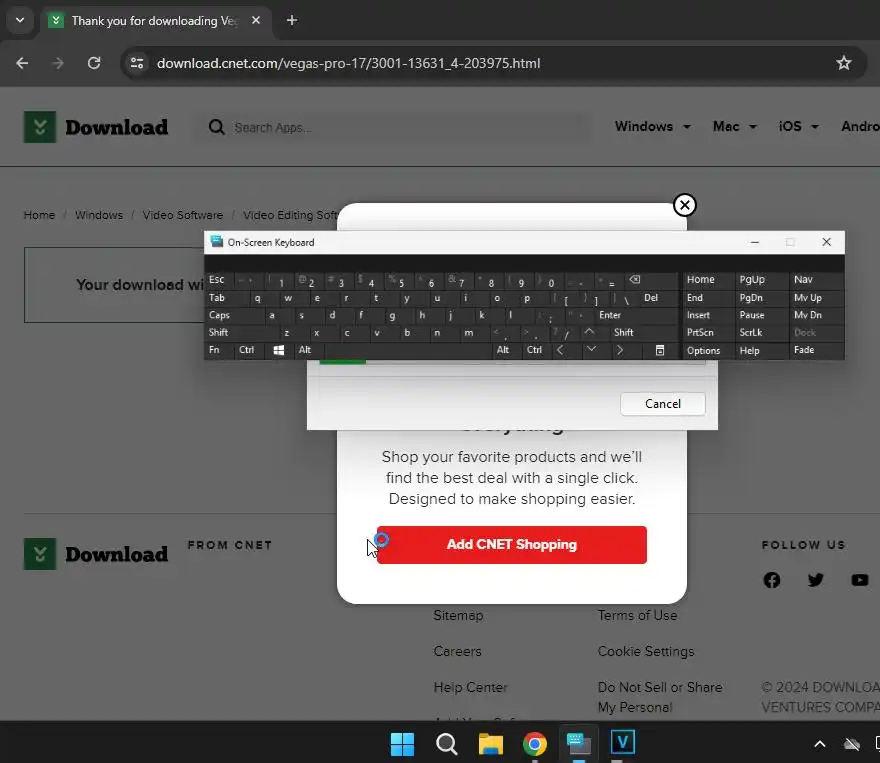Open the Windows Start menu
The image size is (880, 763).
402,744
